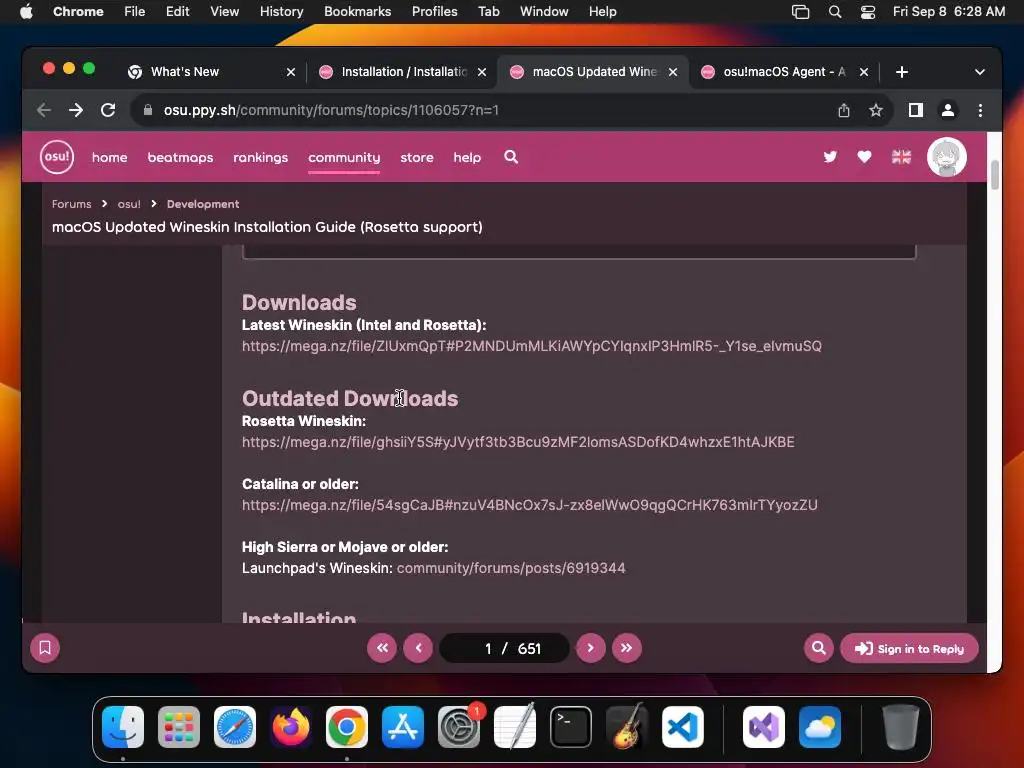Click the osu! logo icon
The width and height of the screenshot is (1024, 768).
(57, 157)
